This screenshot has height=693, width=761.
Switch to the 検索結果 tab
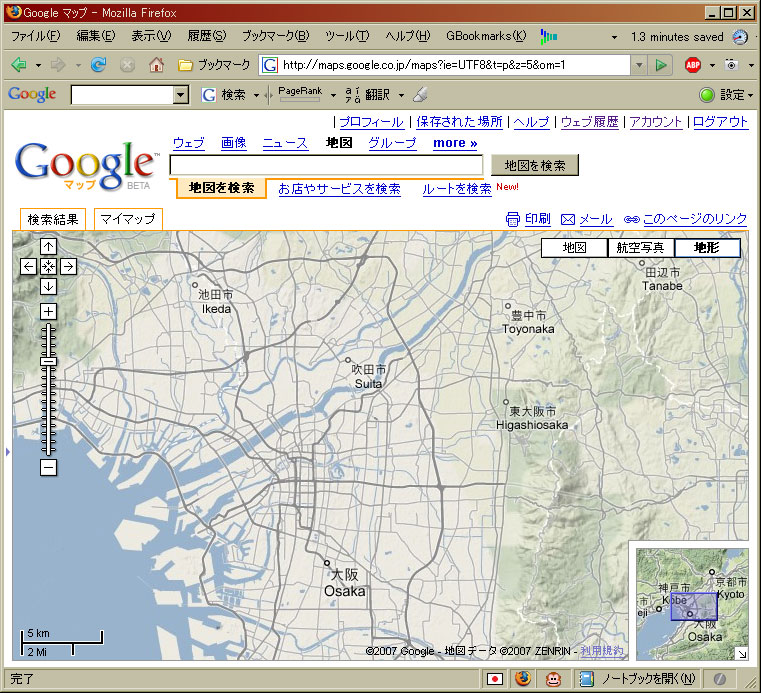tap(53, 219)
